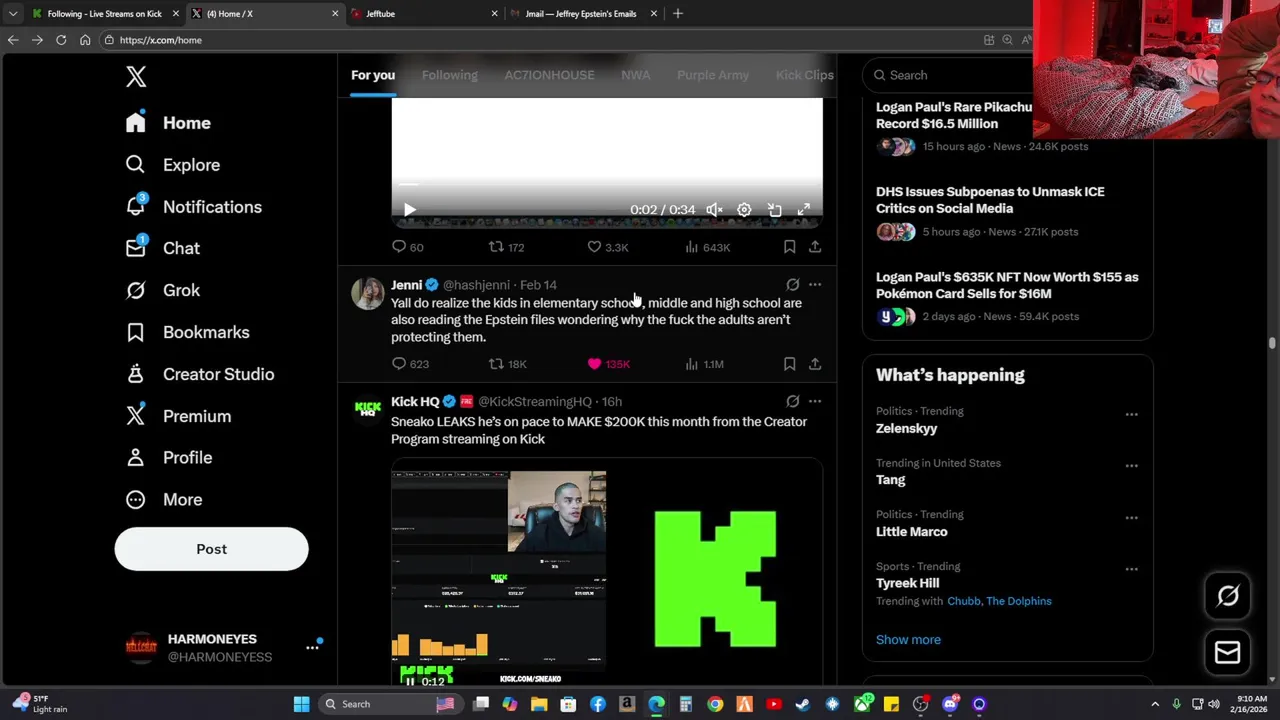Reply to Jenni's post with 623 replies
The width and height of the screenshot is (1280, 720).
[410, 364]
